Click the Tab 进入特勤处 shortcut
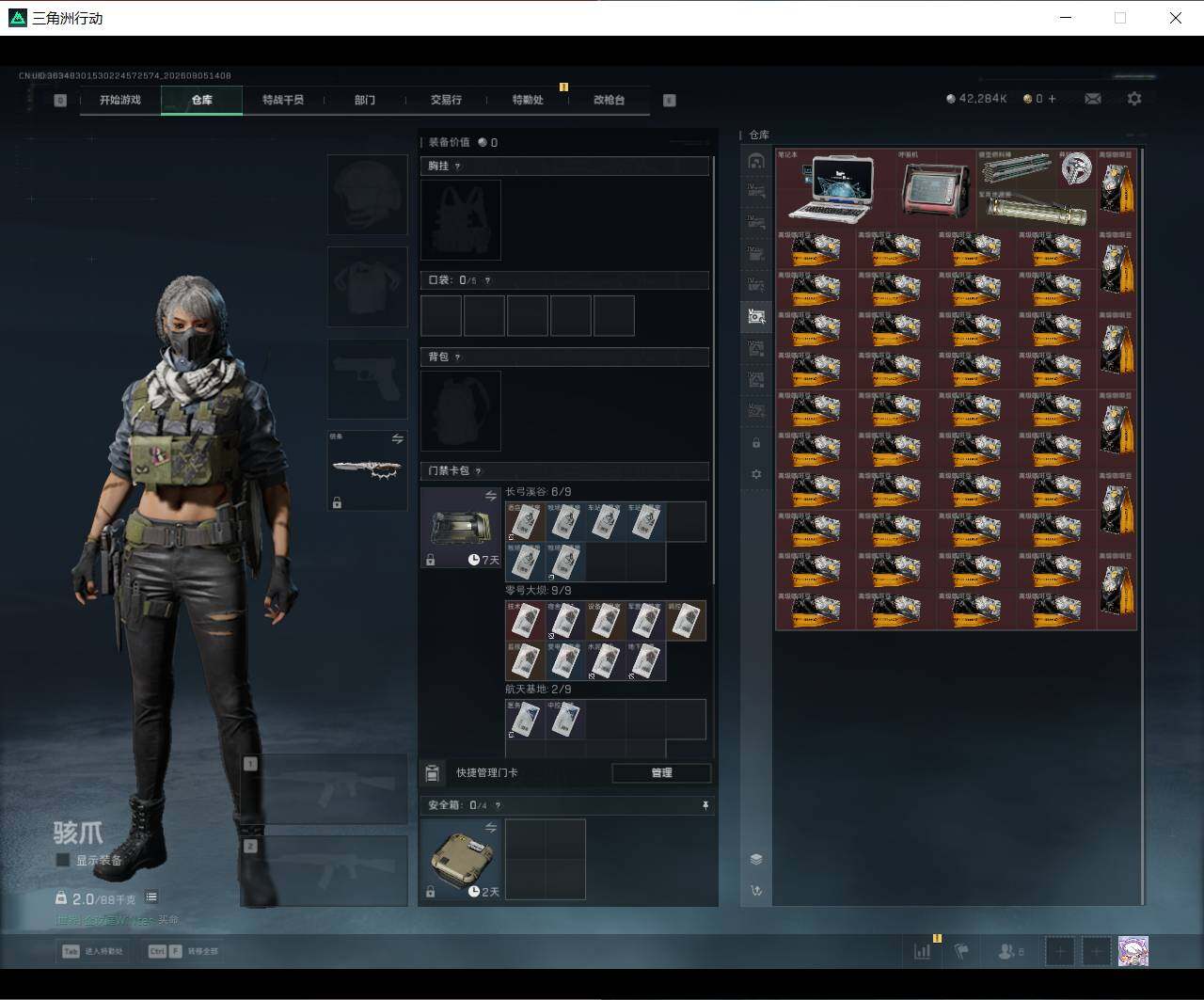The width and height of the screenshot is (1204, 1000). tap(93, 951)
